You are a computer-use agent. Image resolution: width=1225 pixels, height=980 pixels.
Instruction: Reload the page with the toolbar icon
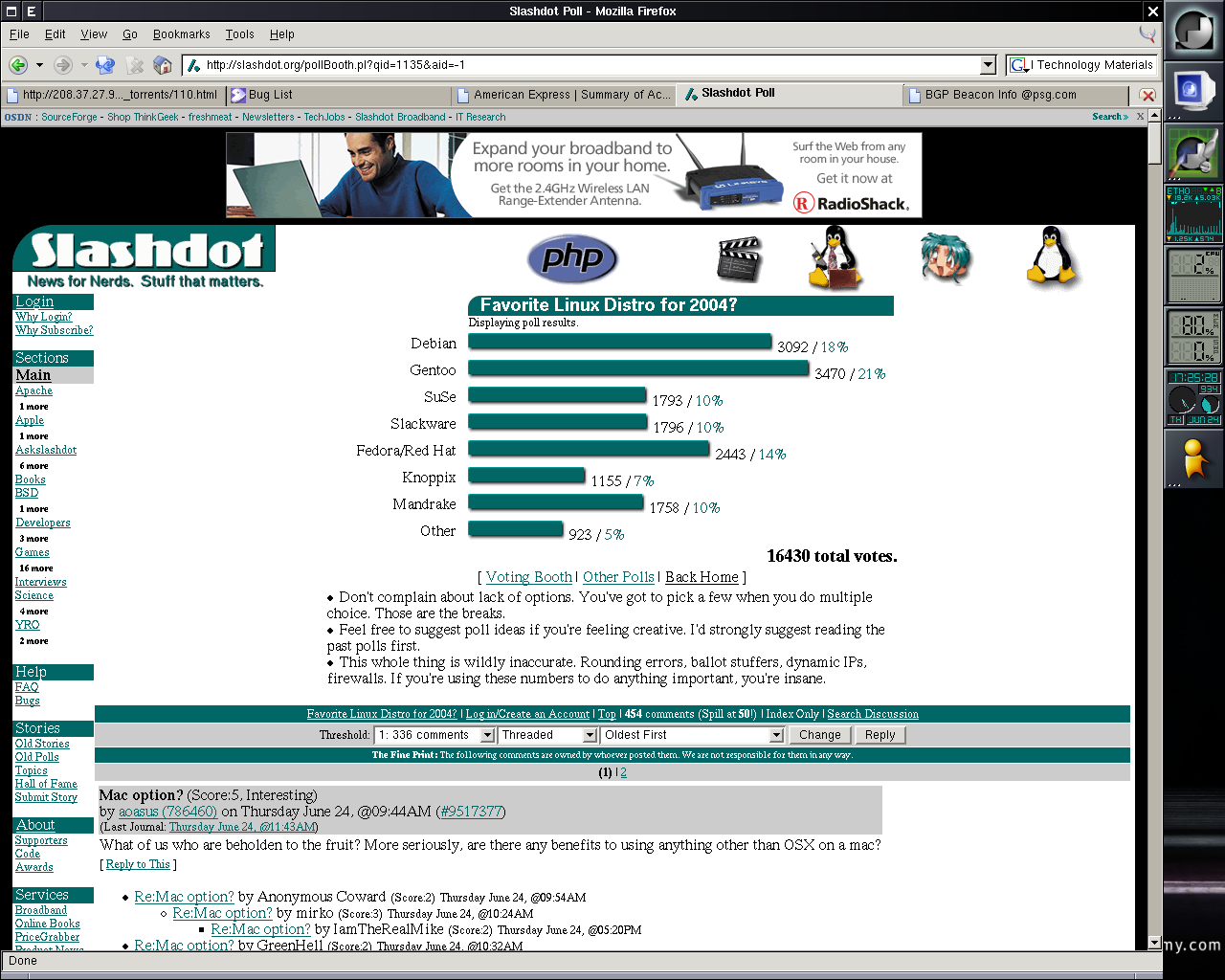pyautogui.click(x=105, y=65)
